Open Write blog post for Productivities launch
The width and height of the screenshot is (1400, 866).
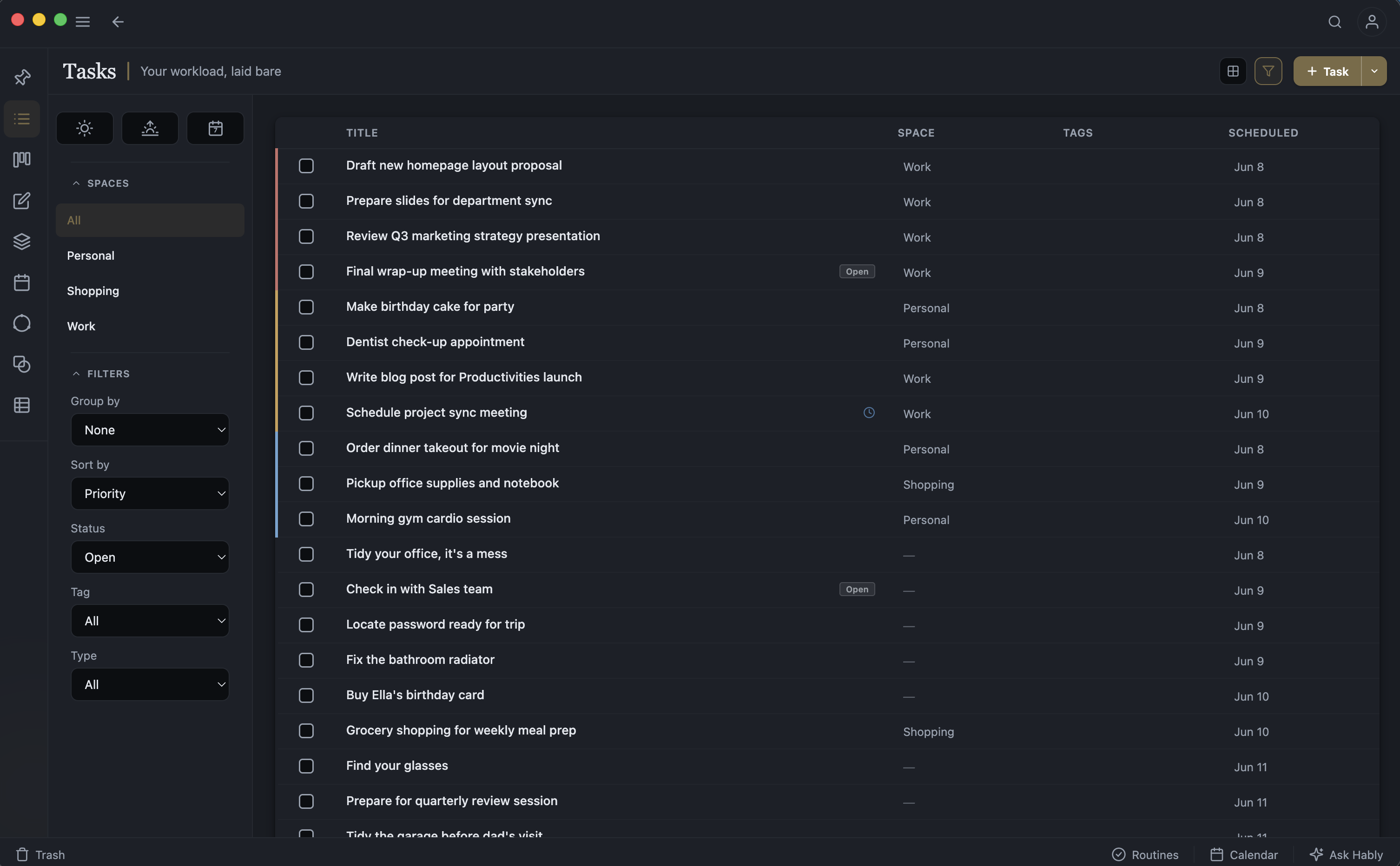[x=464, y=377]
